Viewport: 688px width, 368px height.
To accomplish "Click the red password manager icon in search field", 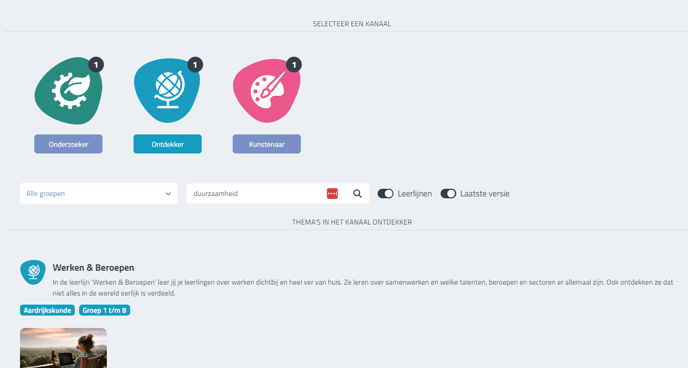I will (x=332, y=193).
